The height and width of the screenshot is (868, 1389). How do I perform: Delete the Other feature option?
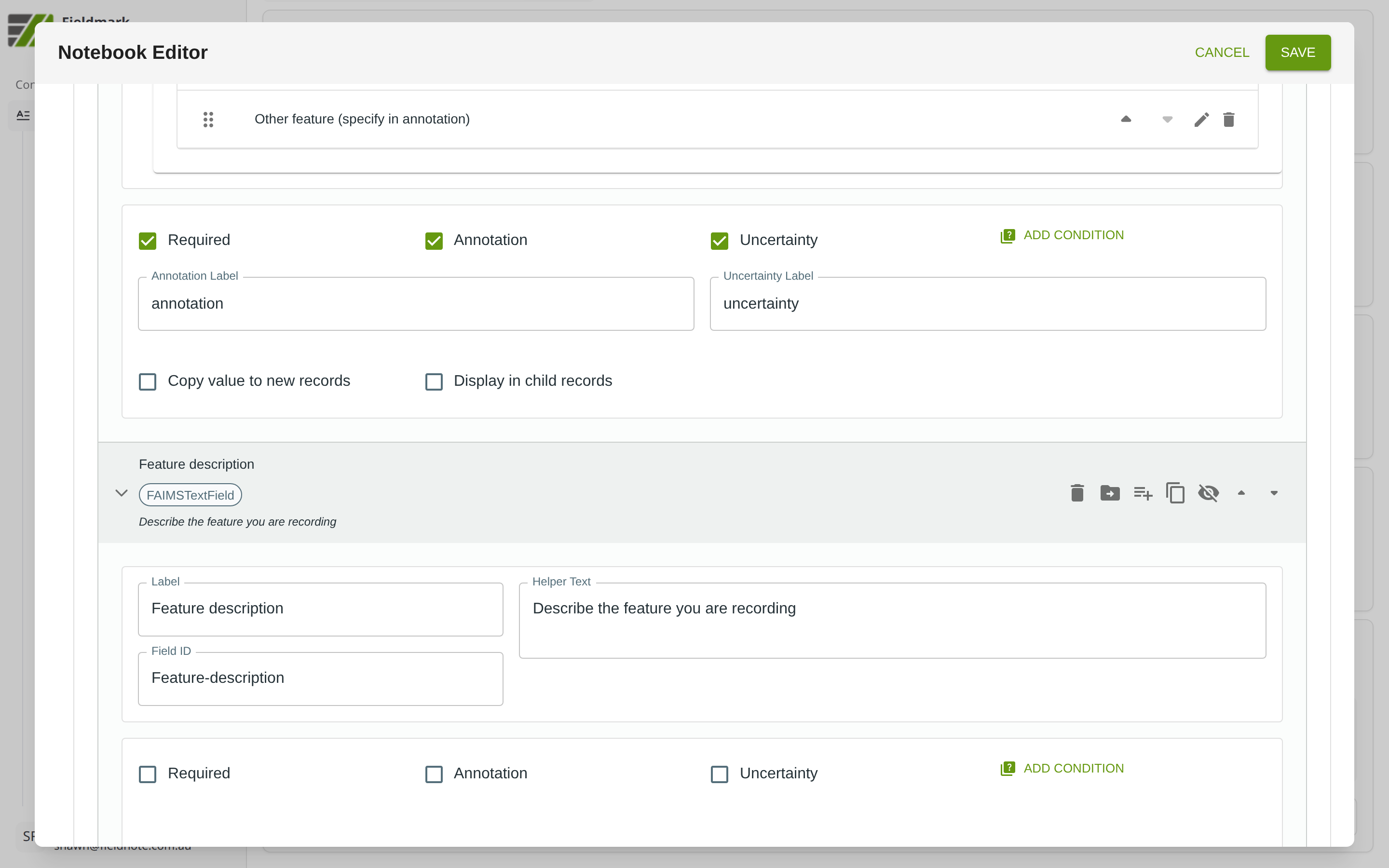[1228, 120]
